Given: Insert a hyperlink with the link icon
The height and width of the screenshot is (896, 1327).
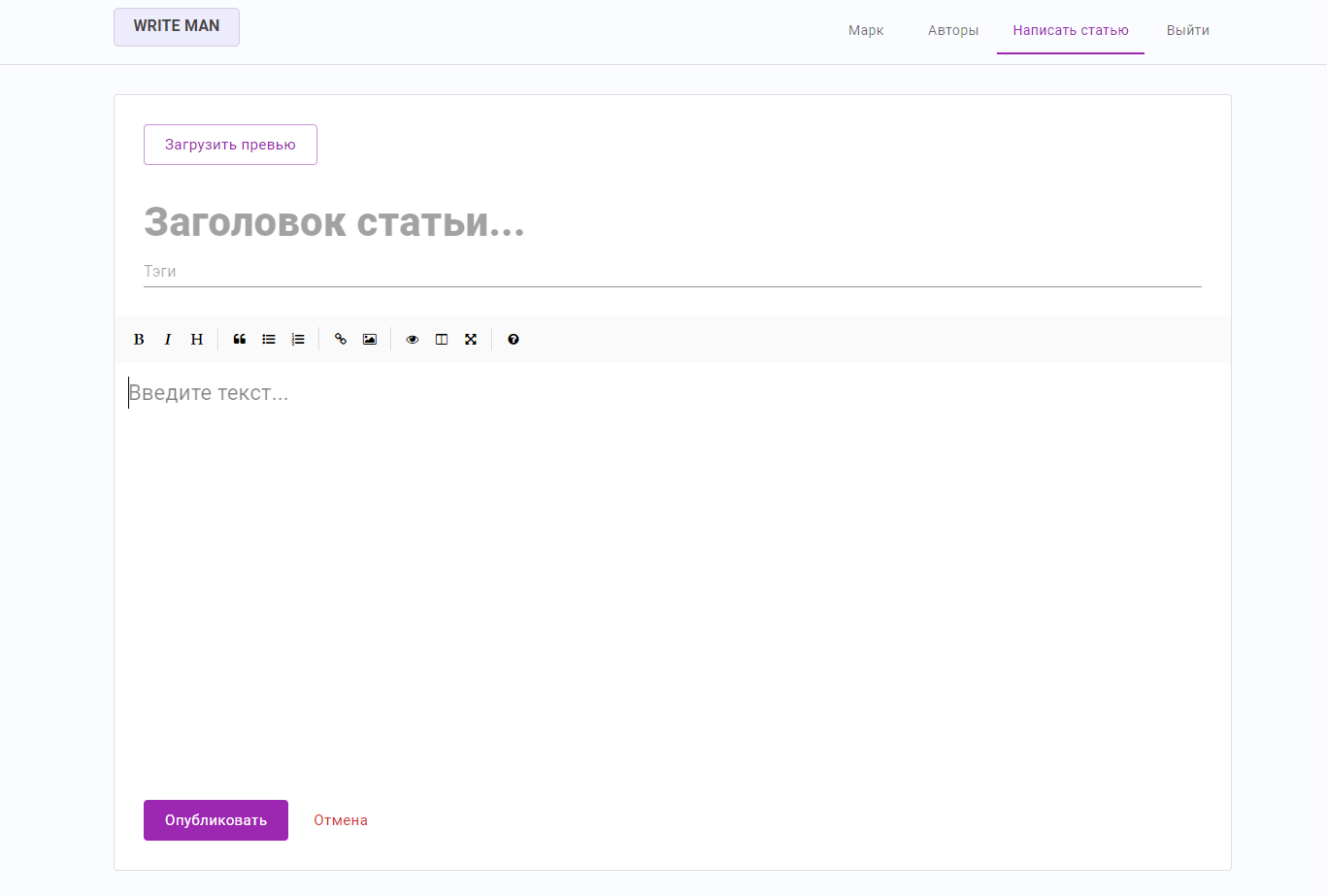Looking at the screenshot, I should 340,339.
